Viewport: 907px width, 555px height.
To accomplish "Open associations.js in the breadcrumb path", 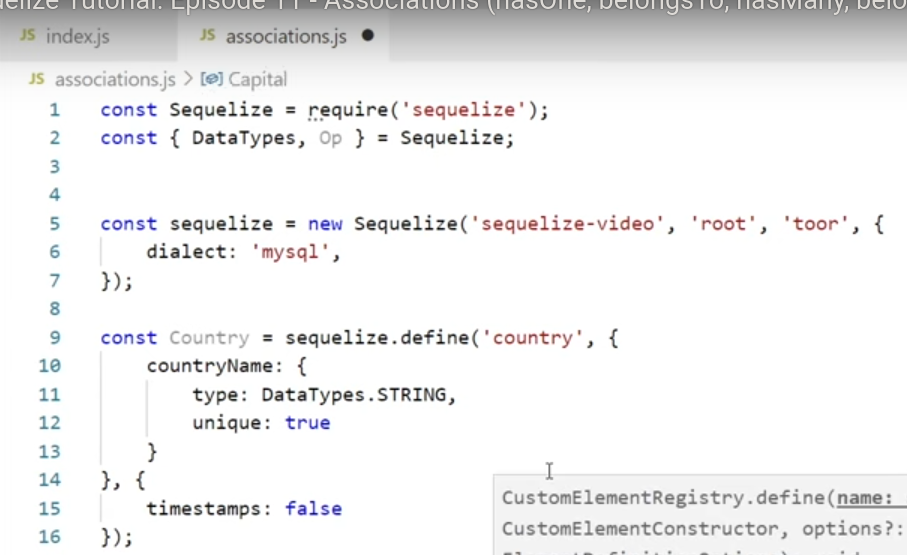I will 115,79.
